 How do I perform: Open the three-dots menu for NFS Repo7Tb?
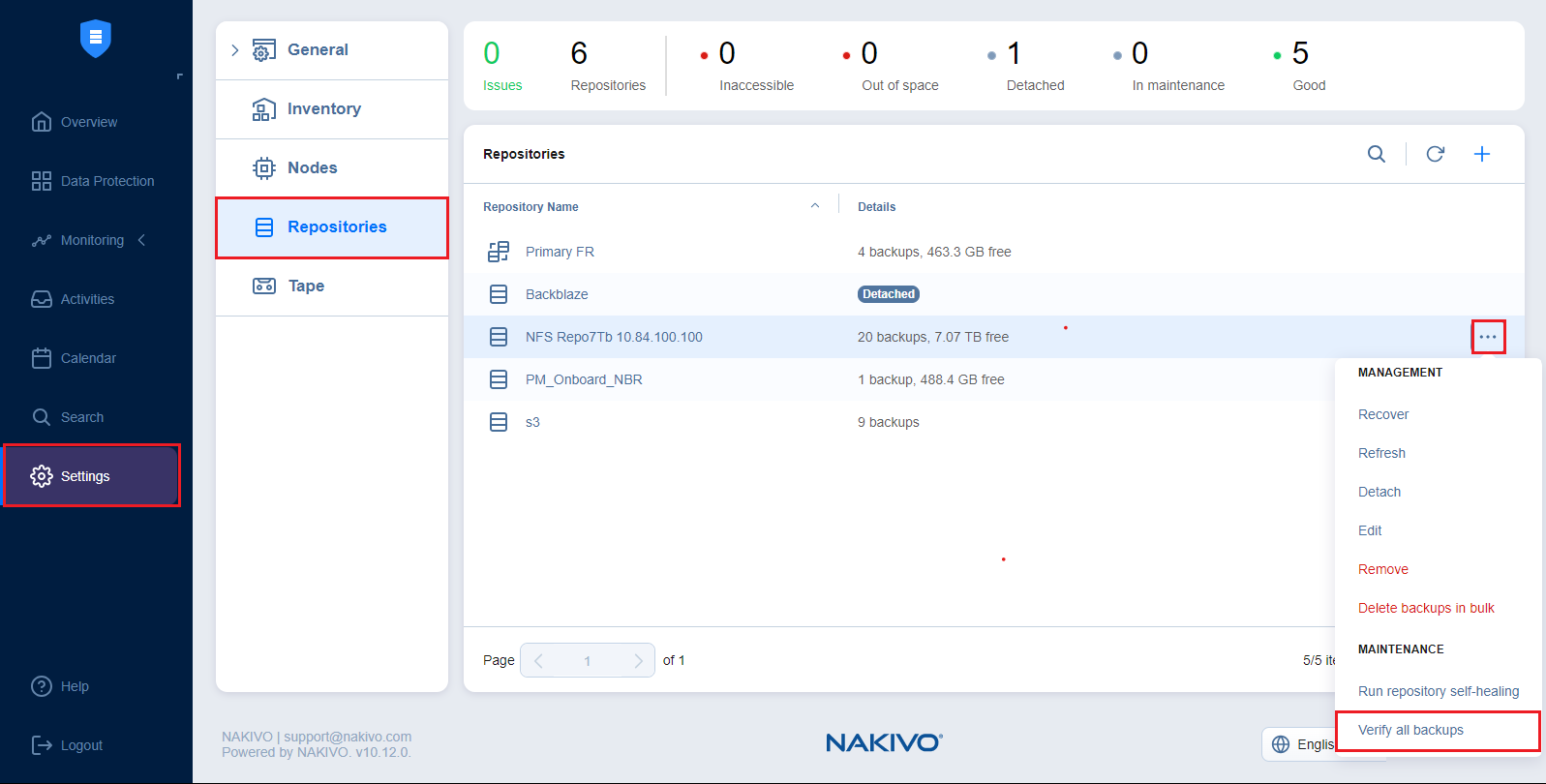pyautogui.click(x=1487, y=337)
